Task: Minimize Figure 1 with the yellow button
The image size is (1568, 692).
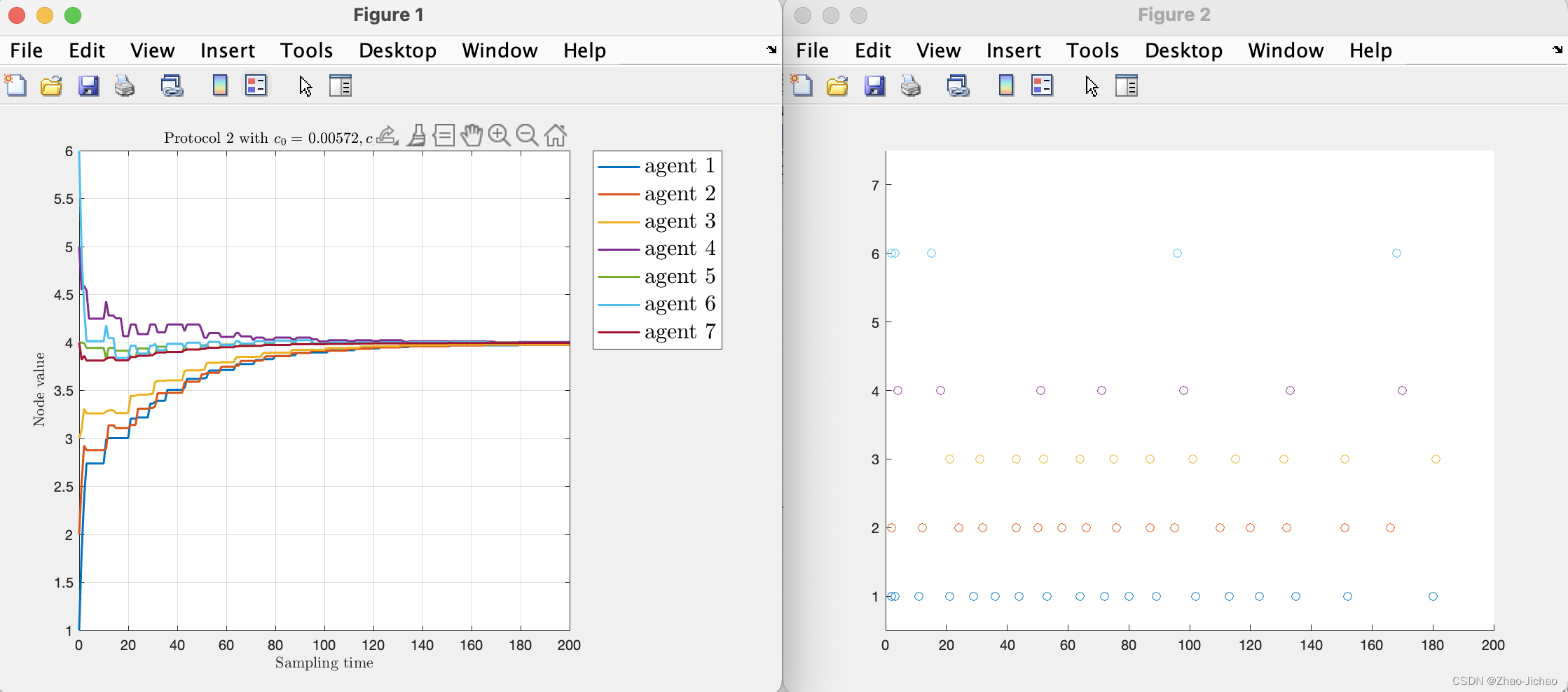Action: click(45, 15)
